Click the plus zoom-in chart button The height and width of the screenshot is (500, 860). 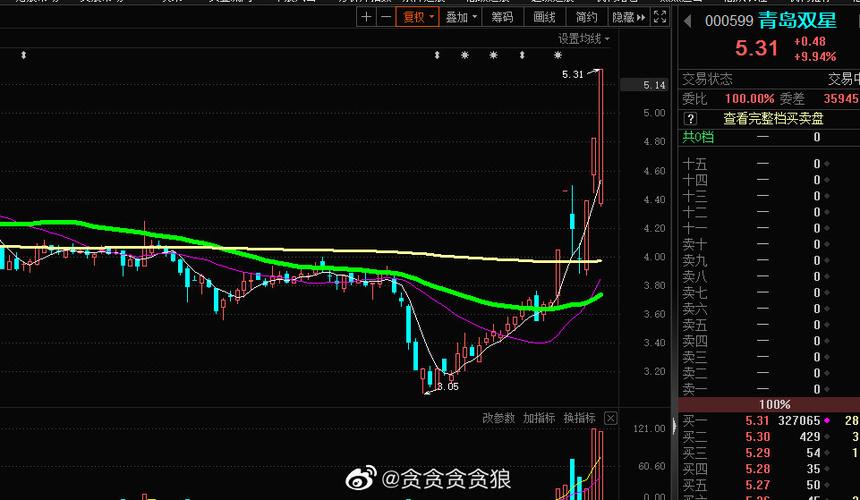[367, 17]
